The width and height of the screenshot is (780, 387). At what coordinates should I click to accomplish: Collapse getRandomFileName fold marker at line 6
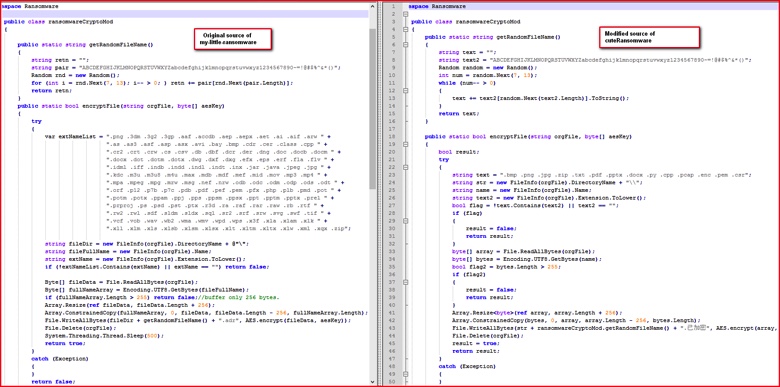[405, 45]
